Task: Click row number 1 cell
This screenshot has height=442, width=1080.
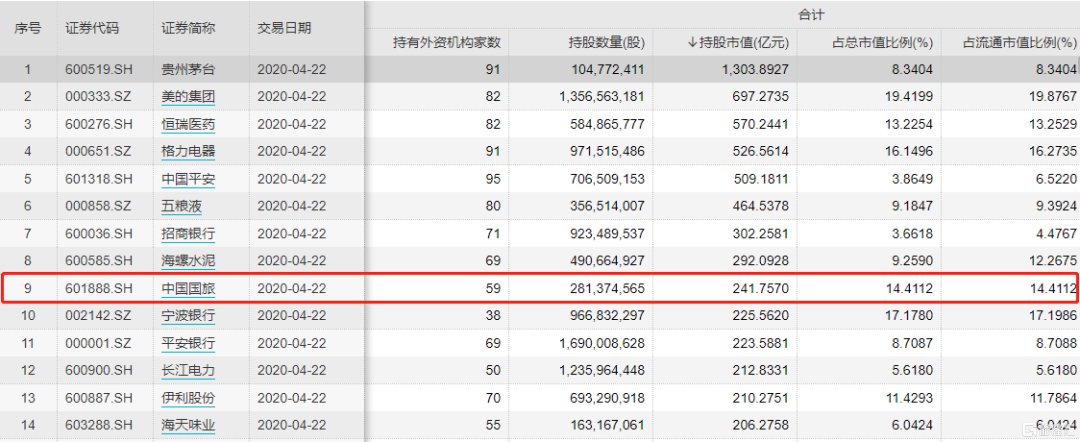Action: coord(28,69)
